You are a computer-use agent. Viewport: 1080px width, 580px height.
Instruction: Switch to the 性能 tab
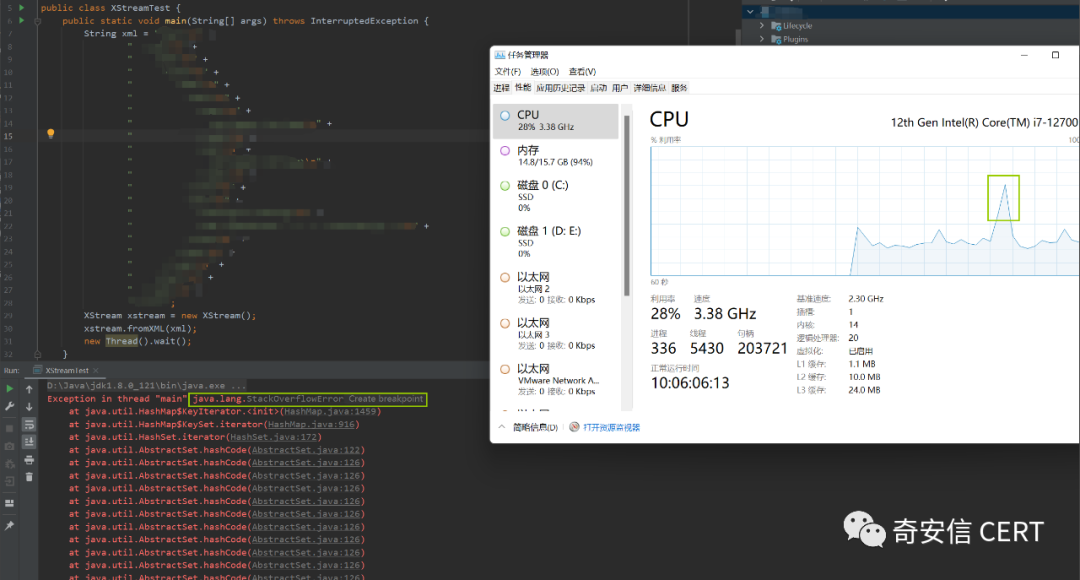click(523, 88)
